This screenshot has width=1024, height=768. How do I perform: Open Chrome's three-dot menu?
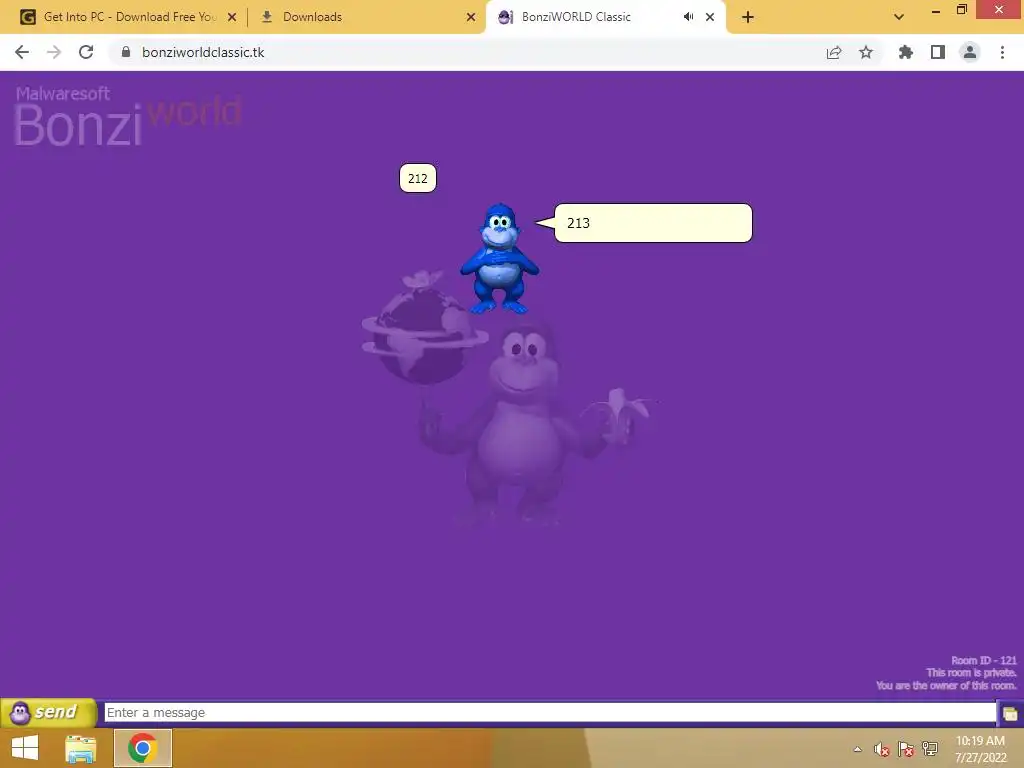click(1002, 52)
